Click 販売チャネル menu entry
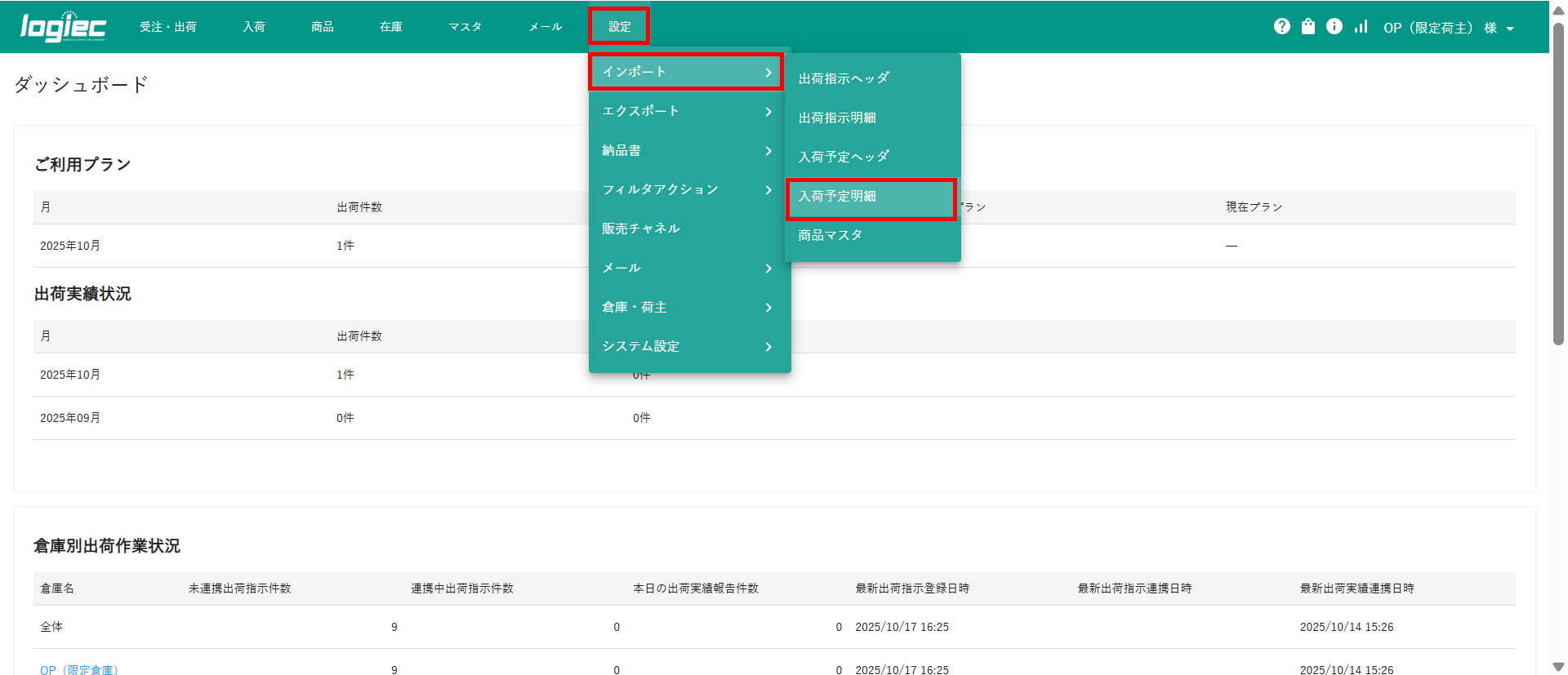 coord(688,229)
